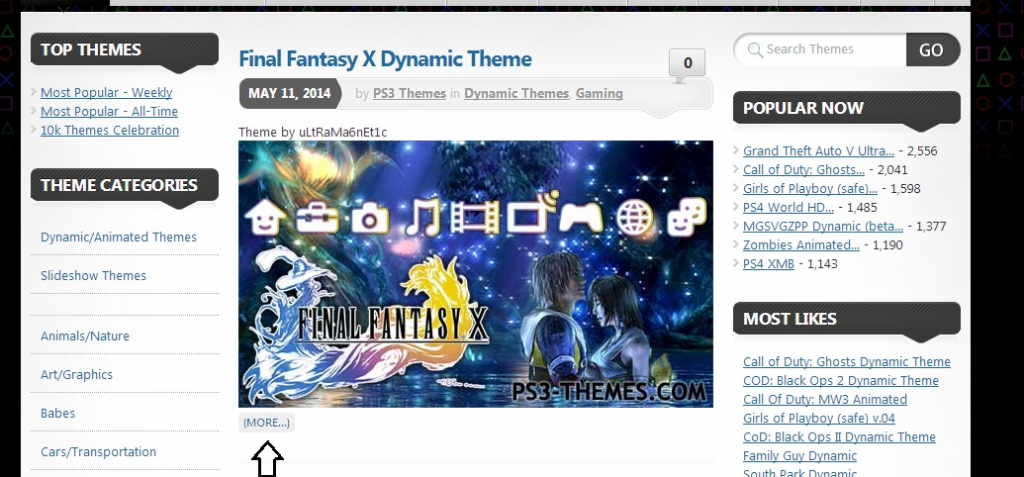Image resolution: width=1024 pixels, height=477 pixels.
Task: Open the Final Fantasy X Dynamic Theme title
Action: tap(385, 59)
